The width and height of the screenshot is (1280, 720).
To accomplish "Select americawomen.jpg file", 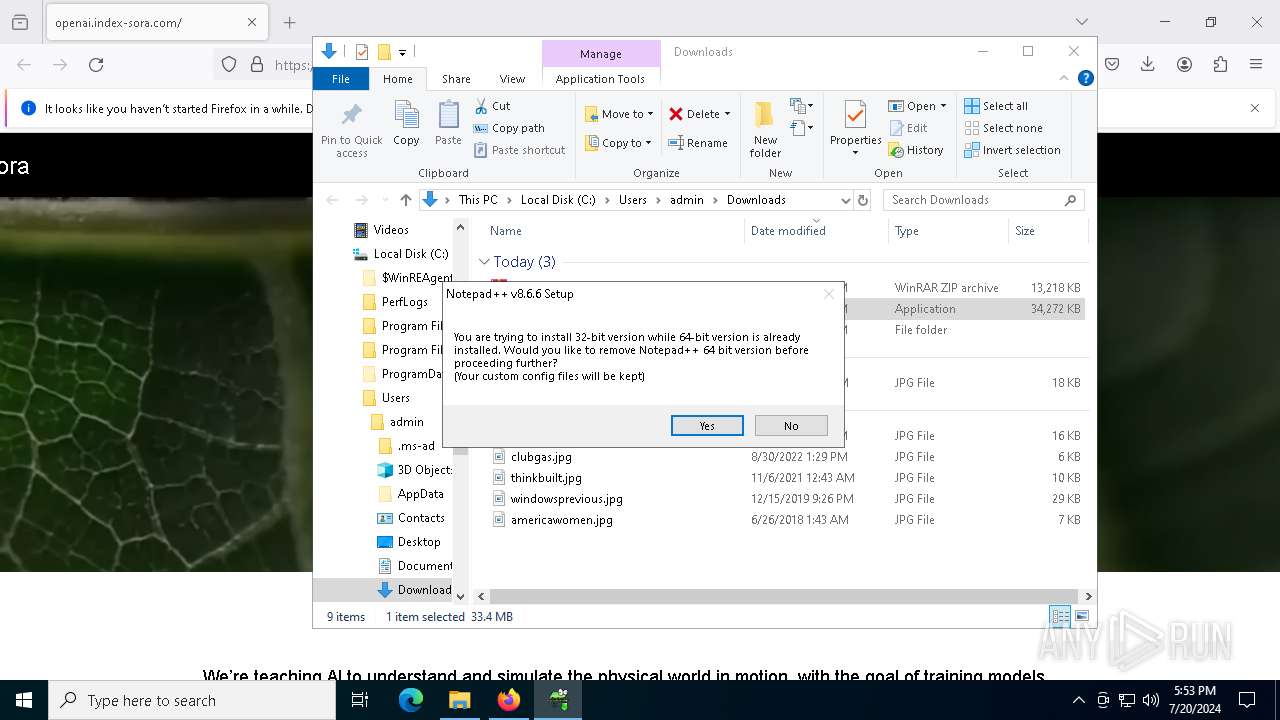I will point(561,520).
